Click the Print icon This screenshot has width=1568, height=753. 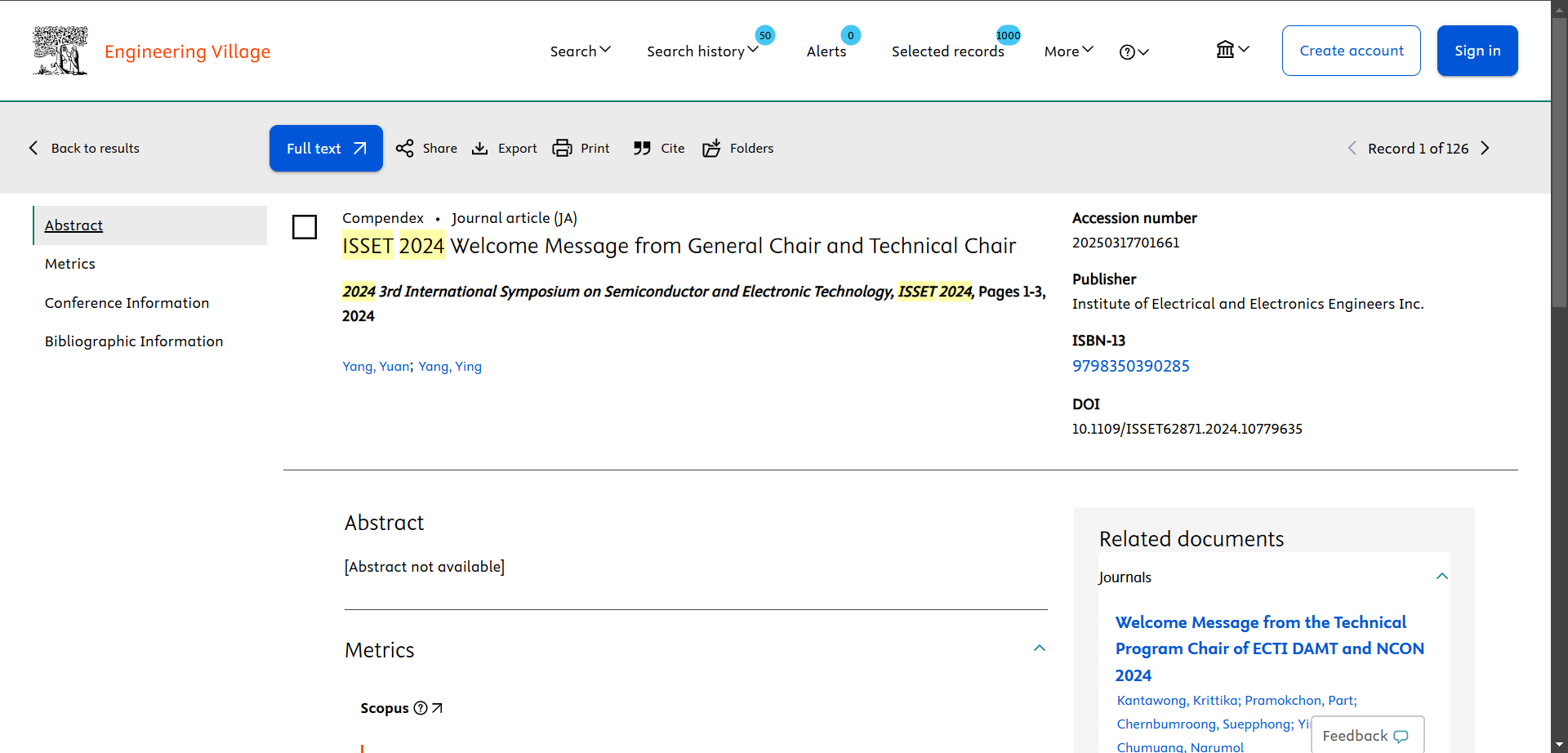point(562,149)
